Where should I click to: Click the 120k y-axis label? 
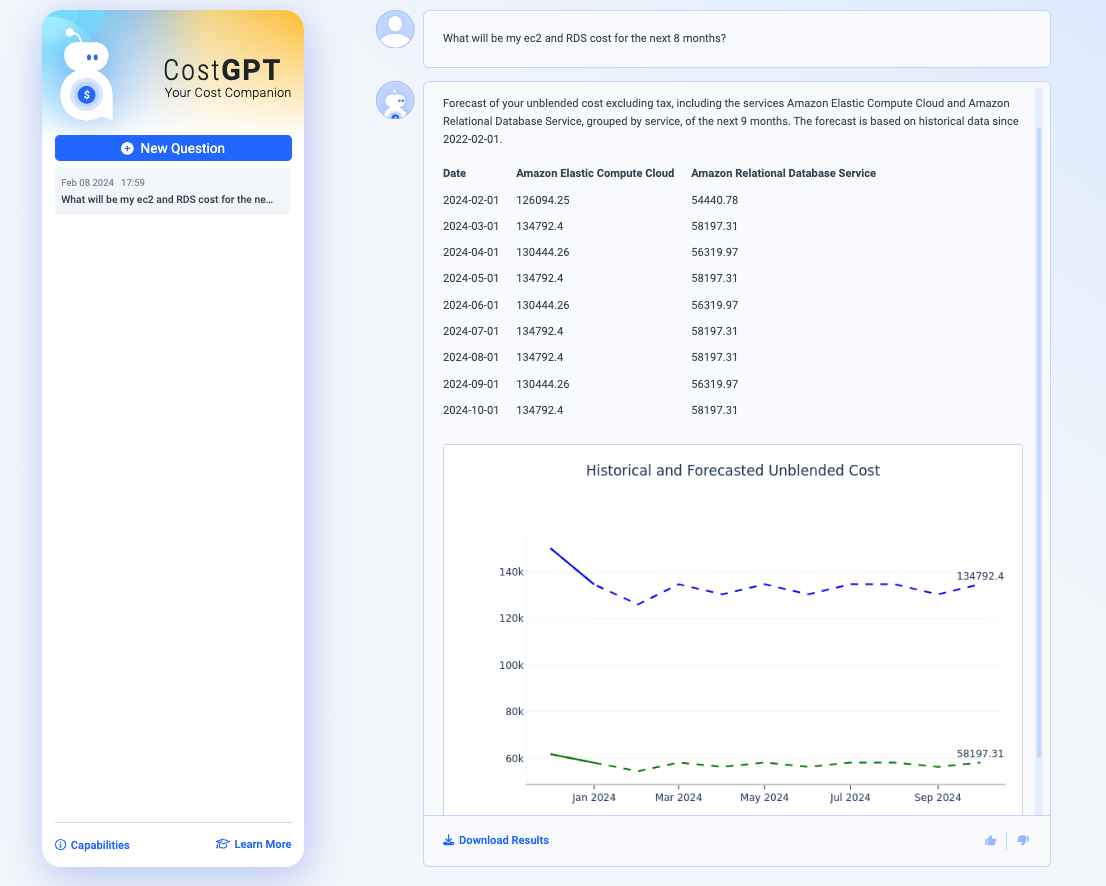coord(511,619)
